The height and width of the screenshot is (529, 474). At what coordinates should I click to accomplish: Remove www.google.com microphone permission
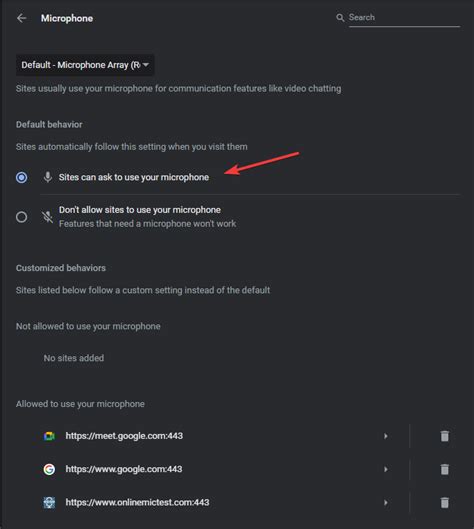(x=445, y=469)
